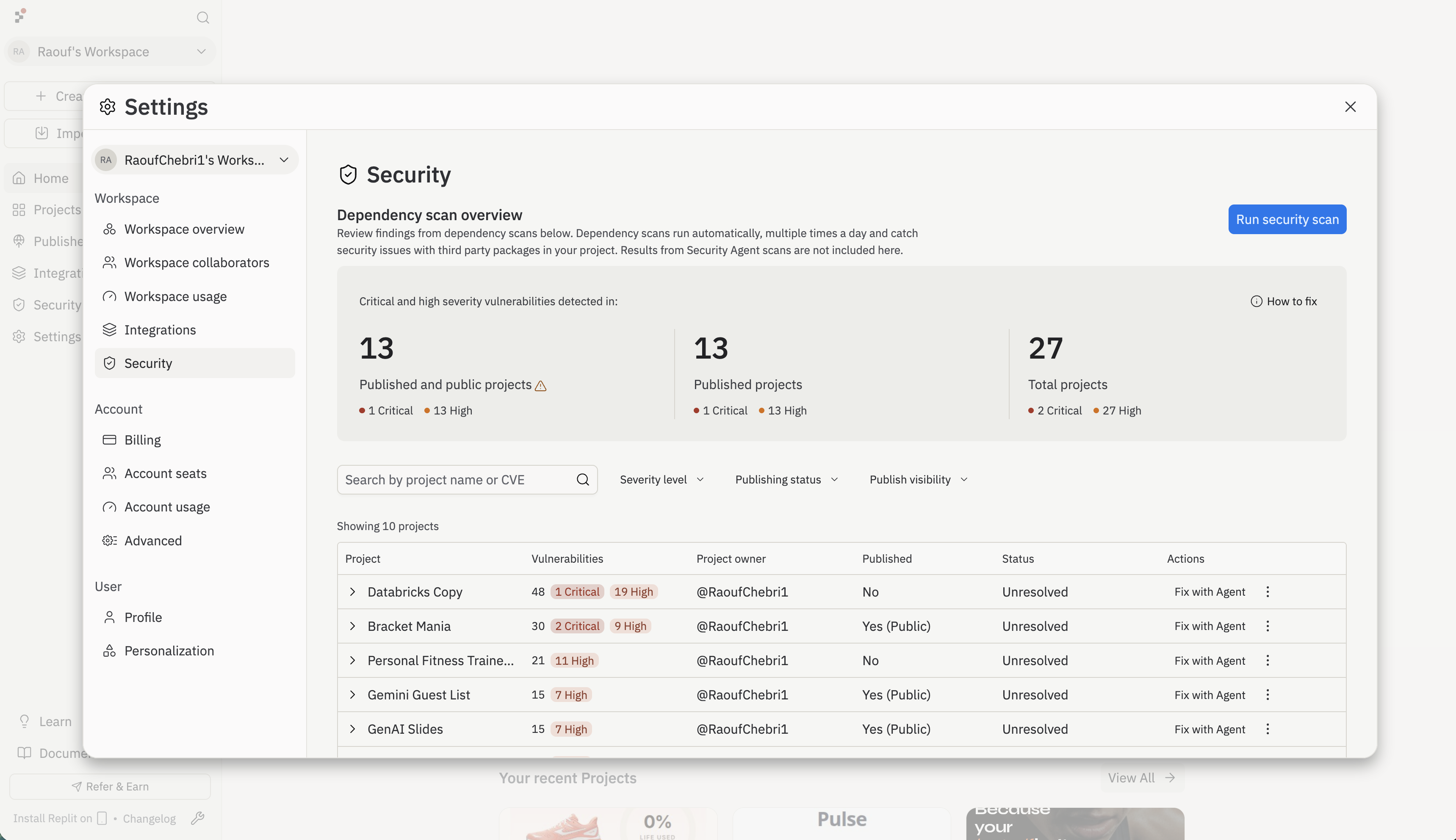This screenshot has width=1456, height=840.
Task: Open Billing settings
Action: [x=195, y=439]
